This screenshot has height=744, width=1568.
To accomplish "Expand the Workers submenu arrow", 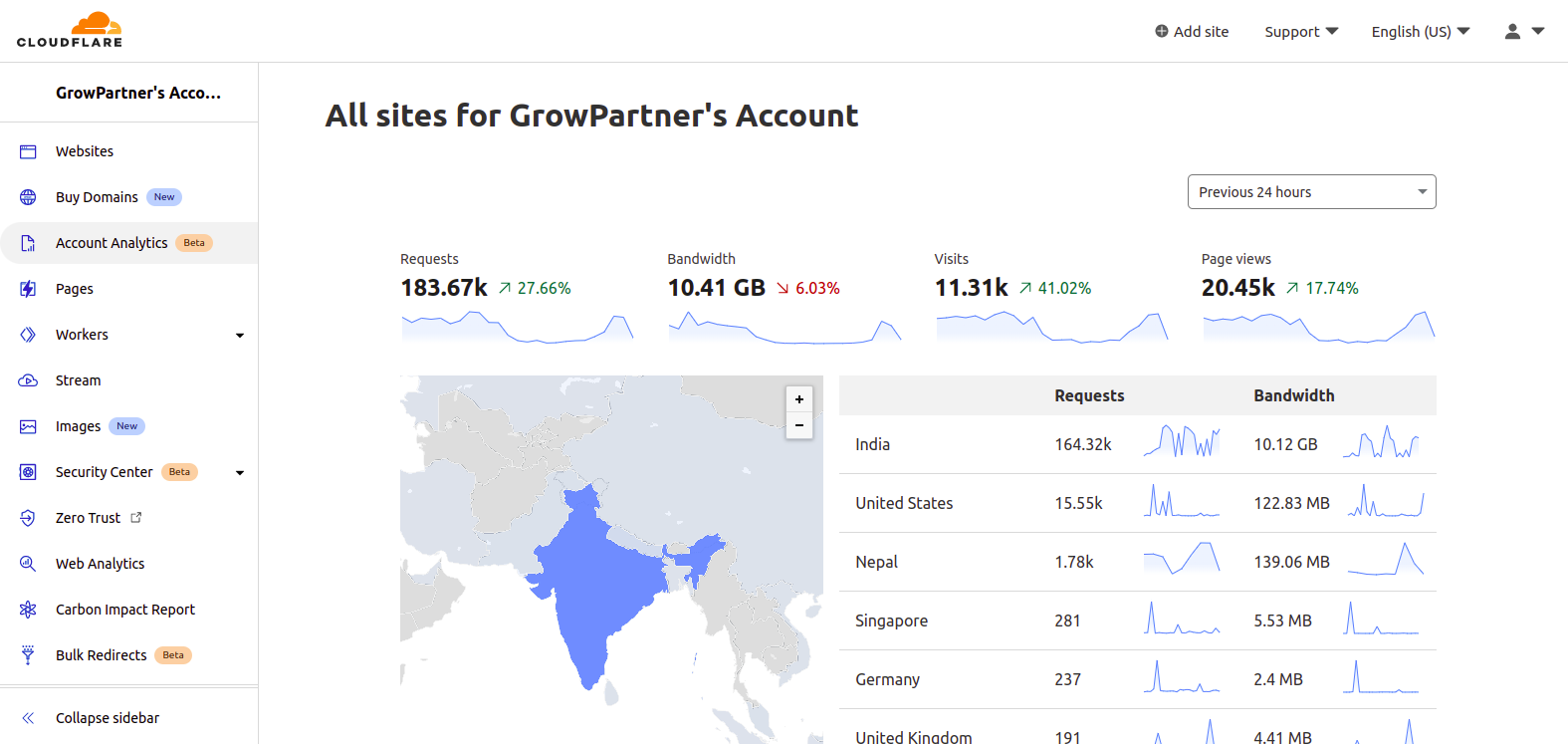I will (240, 336).
